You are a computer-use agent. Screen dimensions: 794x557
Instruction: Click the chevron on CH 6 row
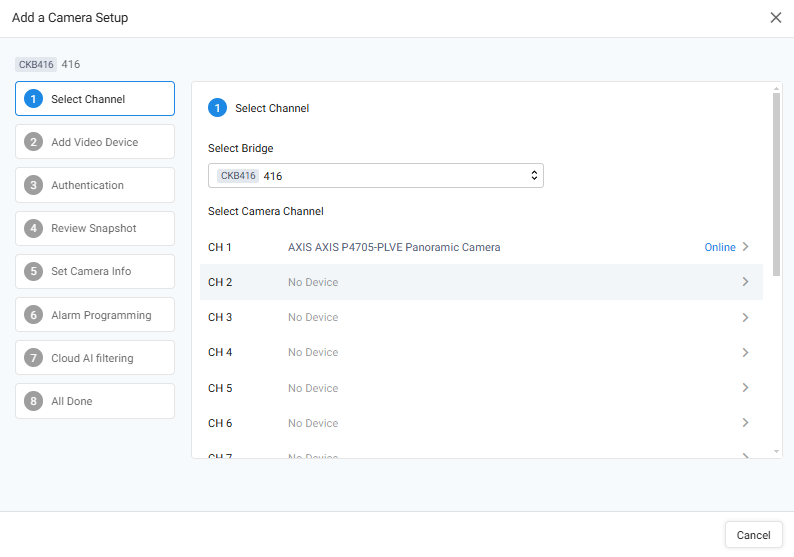tap(745, 423)
